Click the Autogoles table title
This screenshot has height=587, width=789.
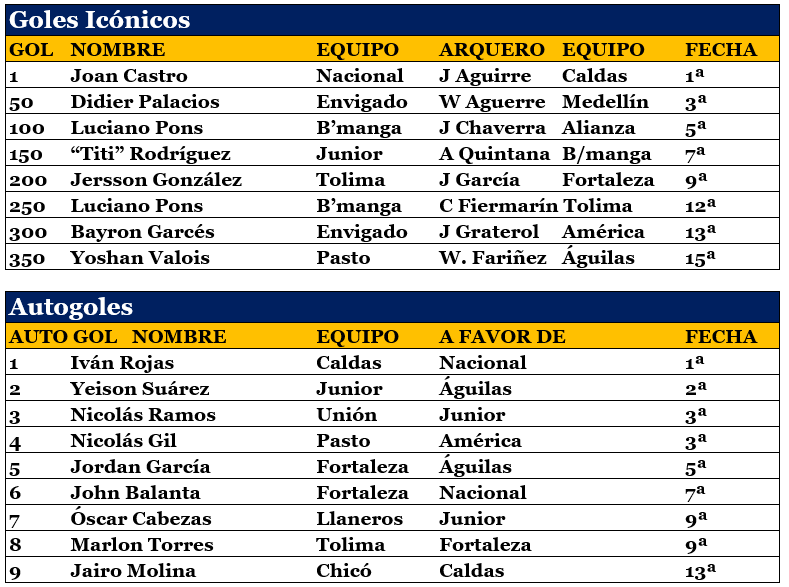[x=70, y=306]
